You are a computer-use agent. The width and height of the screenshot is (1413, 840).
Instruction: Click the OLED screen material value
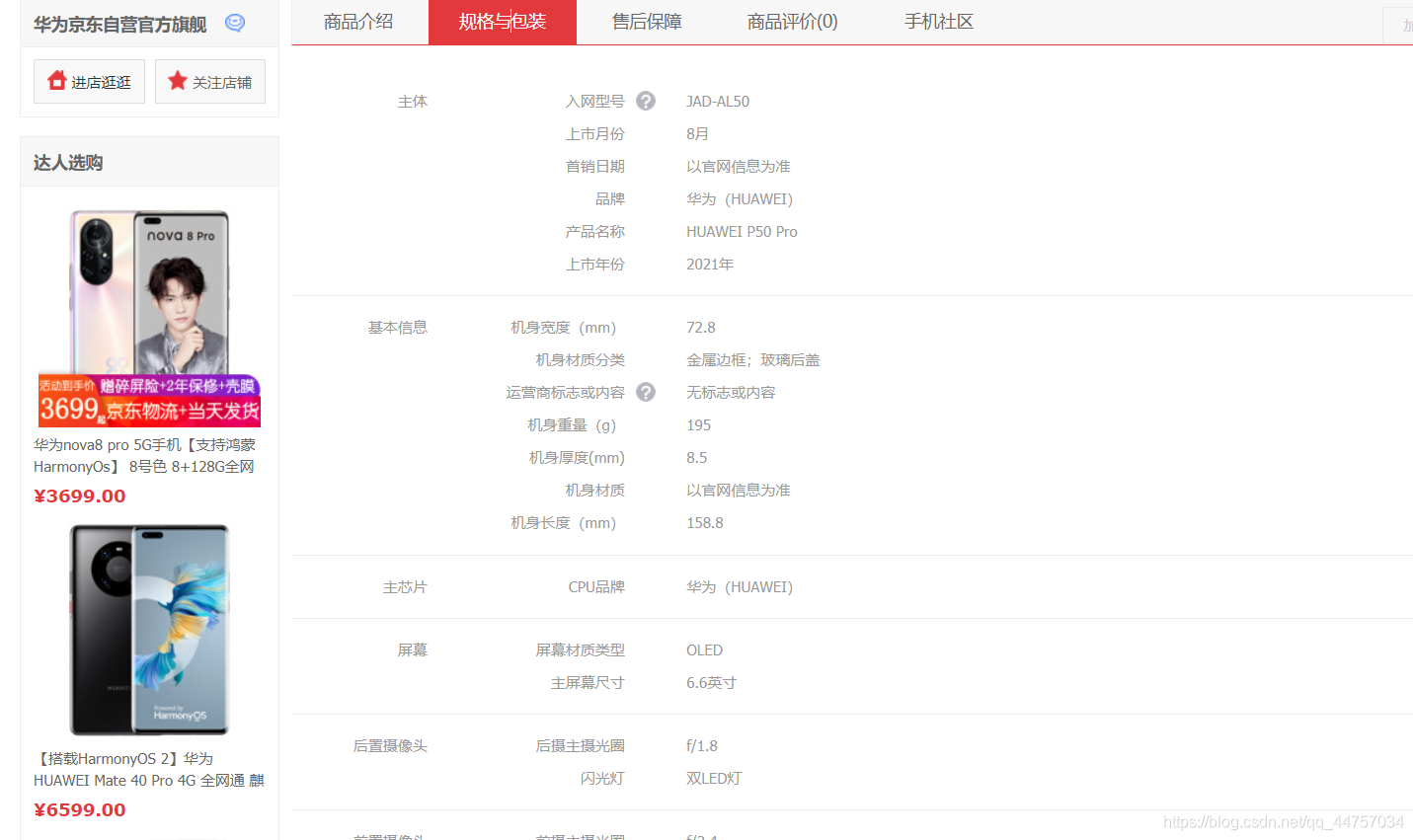pyautogui.click(x=705, y=650)
